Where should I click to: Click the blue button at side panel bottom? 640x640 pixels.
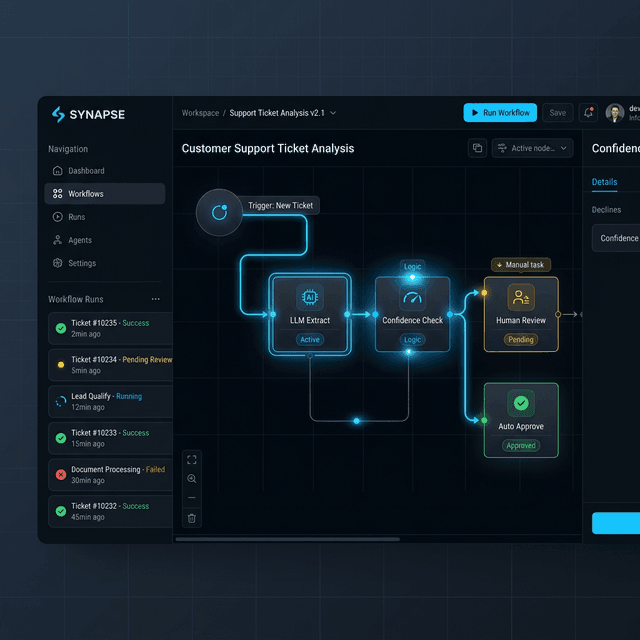pyautogui.click(x=616, y=523)
